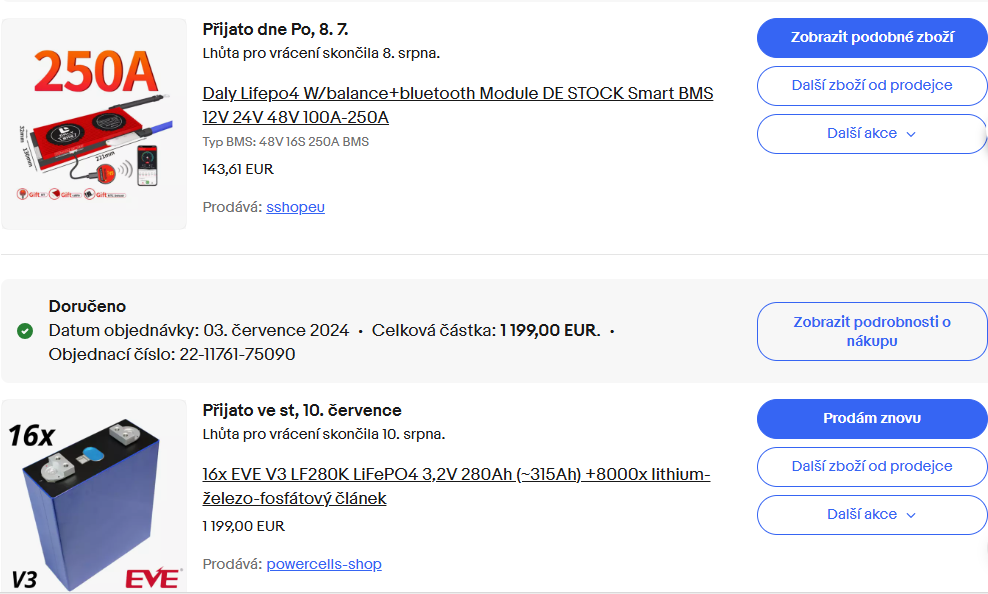Expand "Další akce" for the EVE cells
The image size is (988, 594).
coord(871,515)
